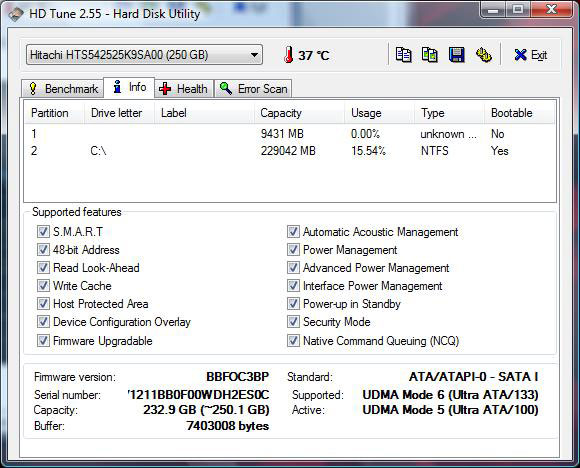Screen dimensions: 580x468
Task: Open the Hitachi drive selection dropdown
Action: [x=144, y=55]
